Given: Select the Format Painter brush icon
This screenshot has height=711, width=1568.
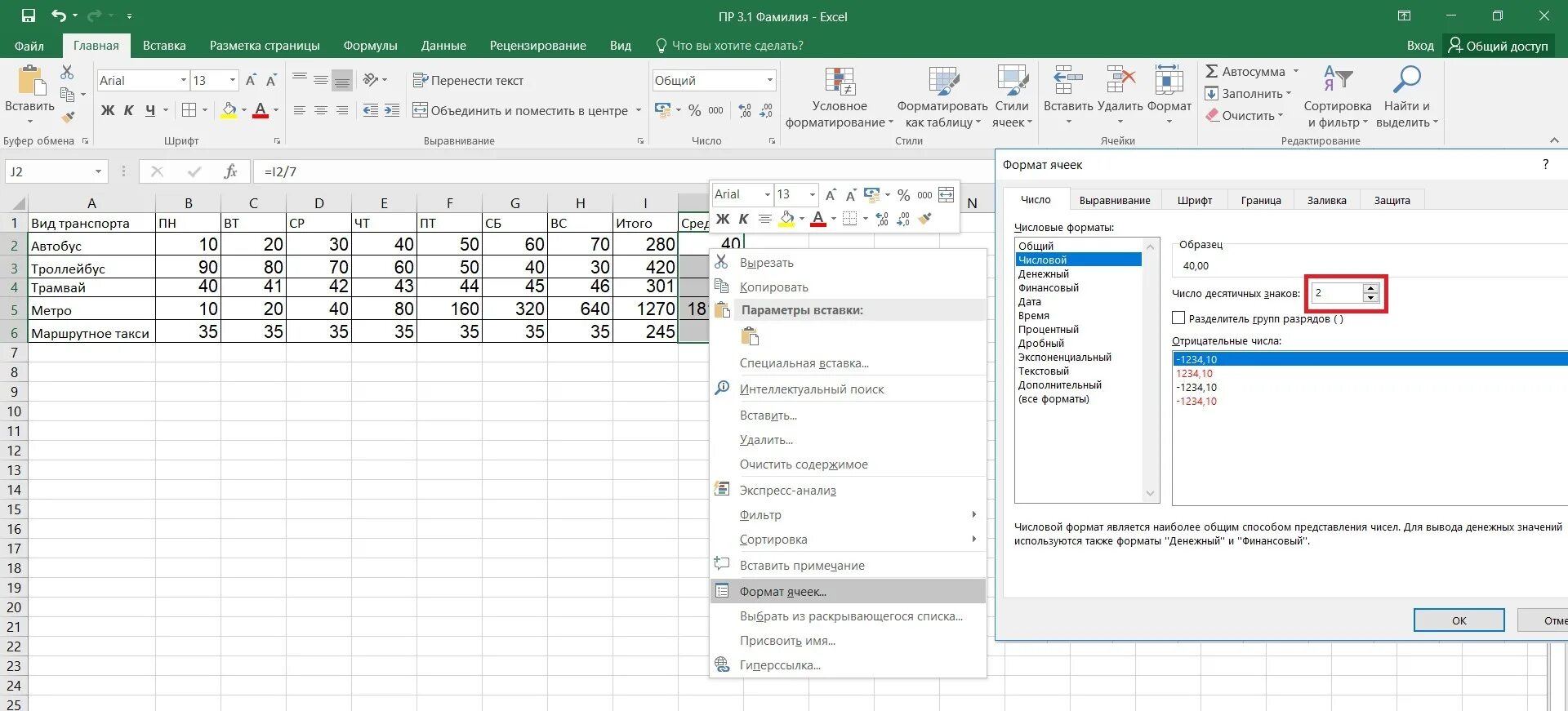Looking at the screenshot, I should tap(69, 117).
